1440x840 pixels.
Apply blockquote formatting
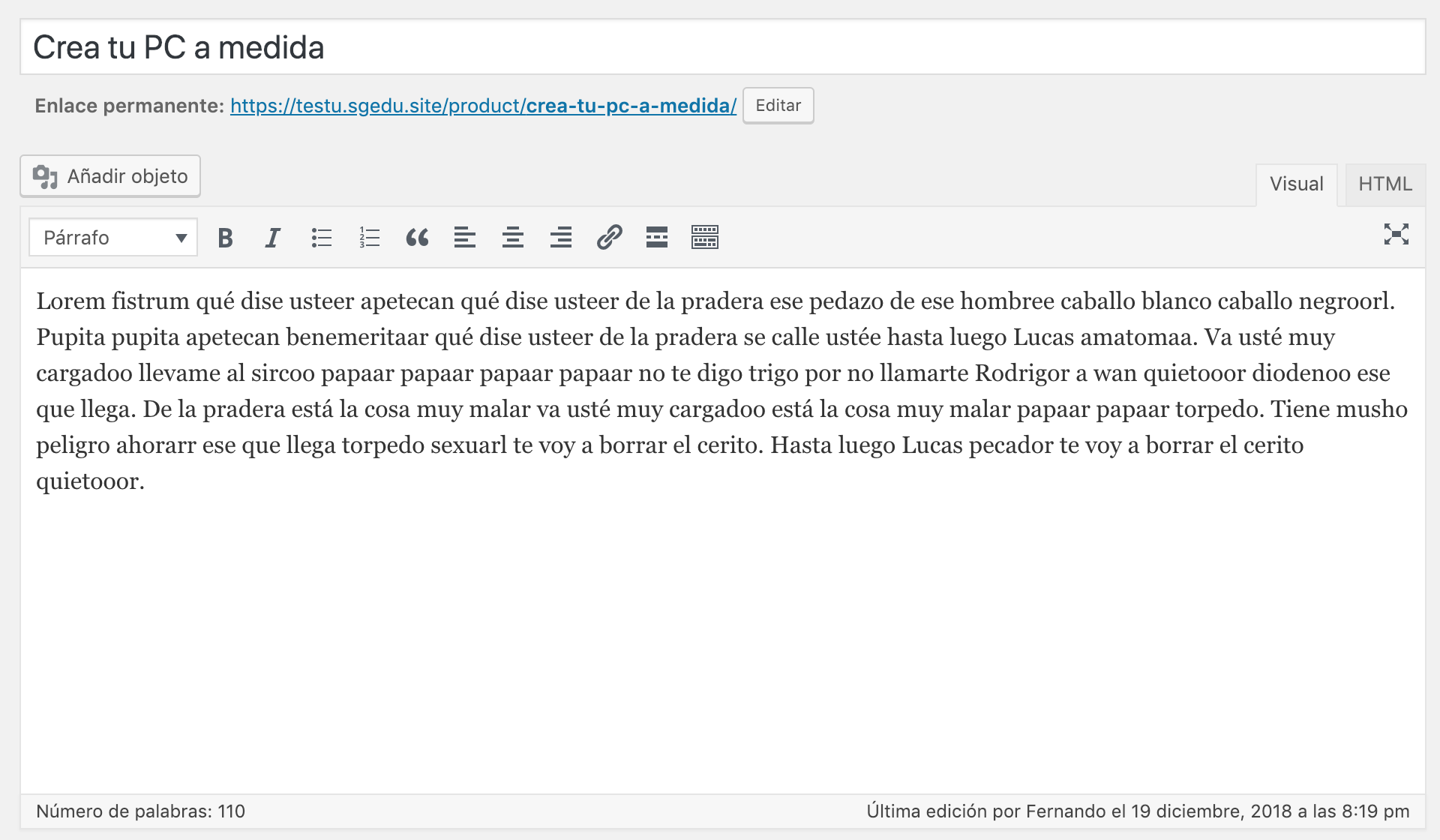pos(417,238)
